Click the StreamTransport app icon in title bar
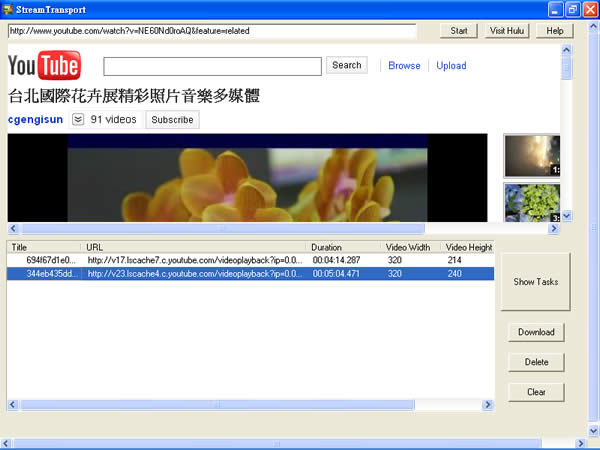Image resolution: width=600 pixels, height=450 pixels. tap(9, 9)
